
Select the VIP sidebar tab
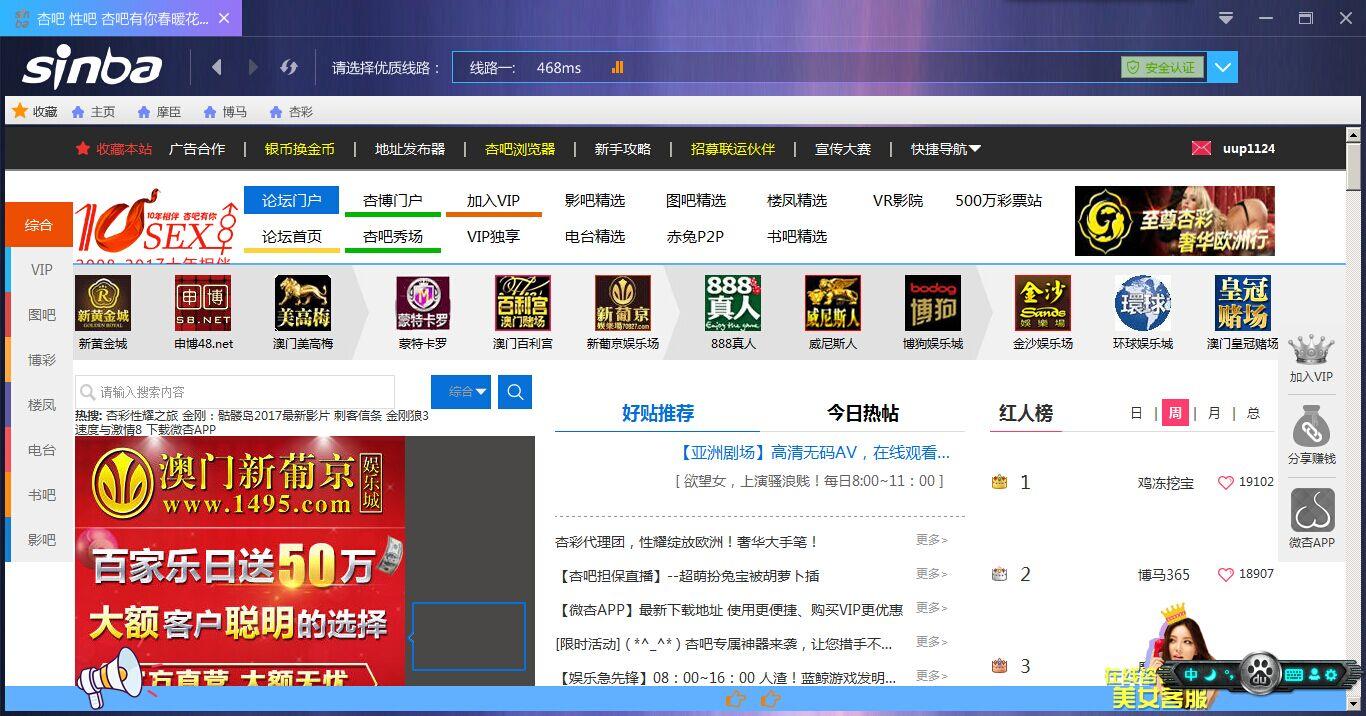pos(41,269)
